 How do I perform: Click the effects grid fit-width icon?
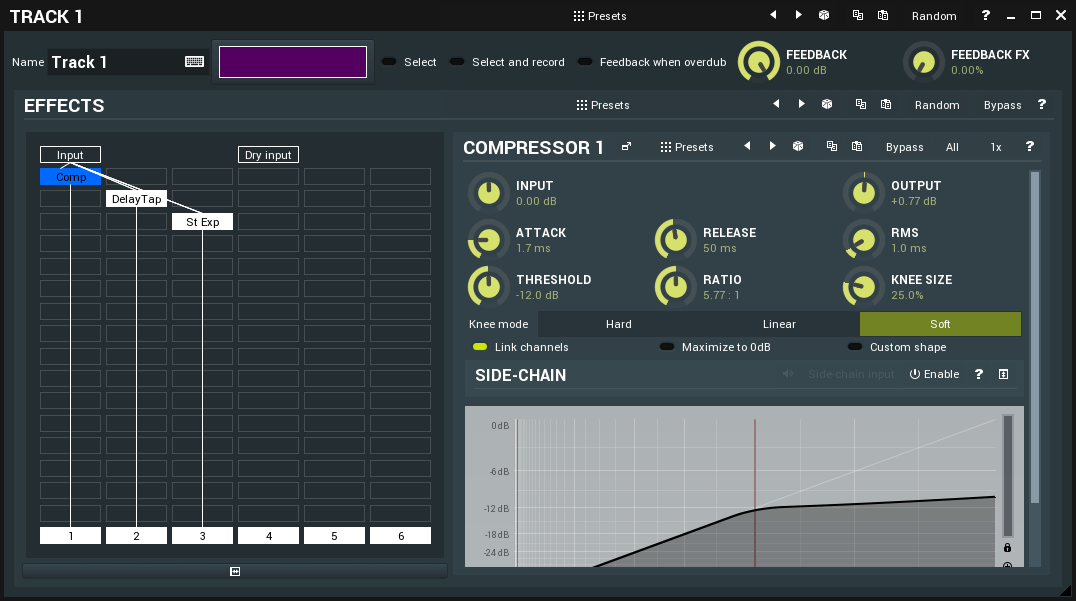(x=235, y=571)
